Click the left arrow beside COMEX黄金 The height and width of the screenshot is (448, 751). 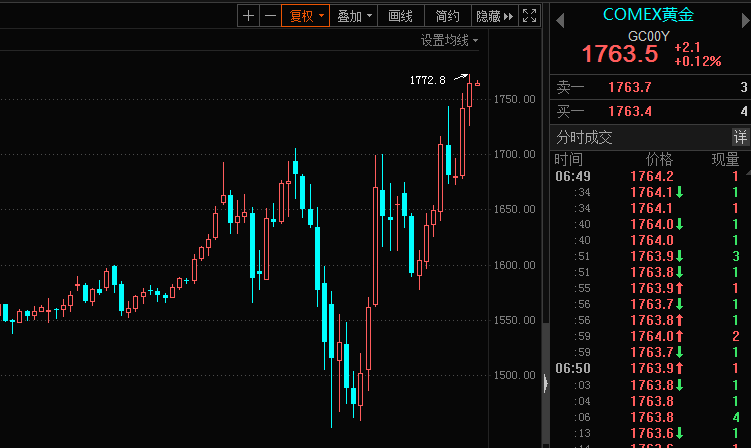coord(558,19)
